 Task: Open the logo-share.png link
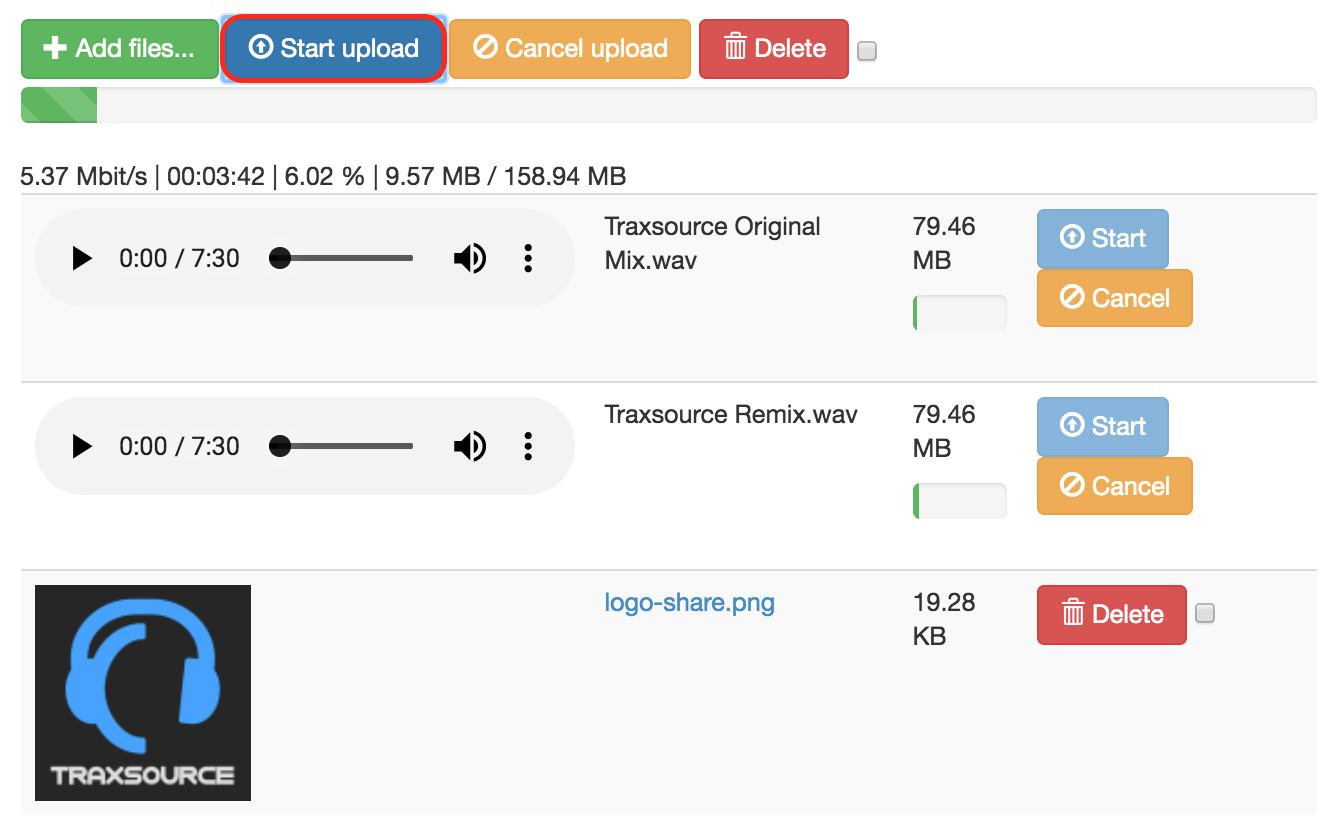(x=689, y=603)
